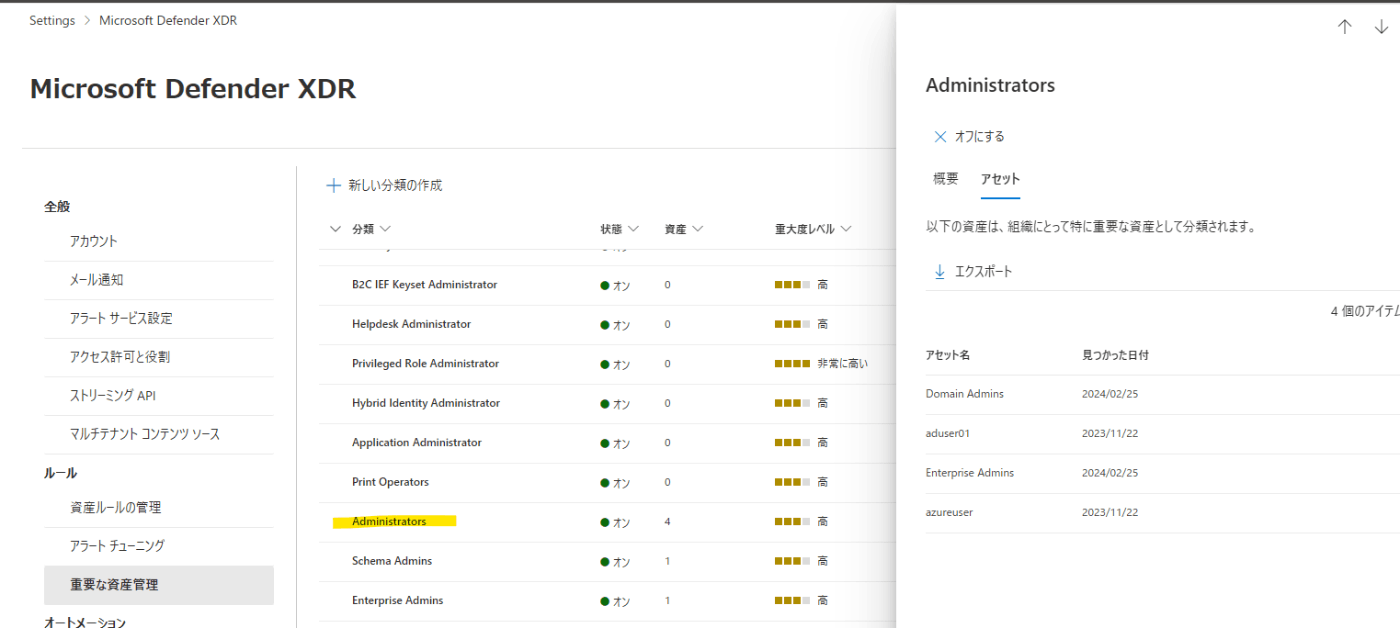Click オン status in Schema Admins row

click(616, 562)
